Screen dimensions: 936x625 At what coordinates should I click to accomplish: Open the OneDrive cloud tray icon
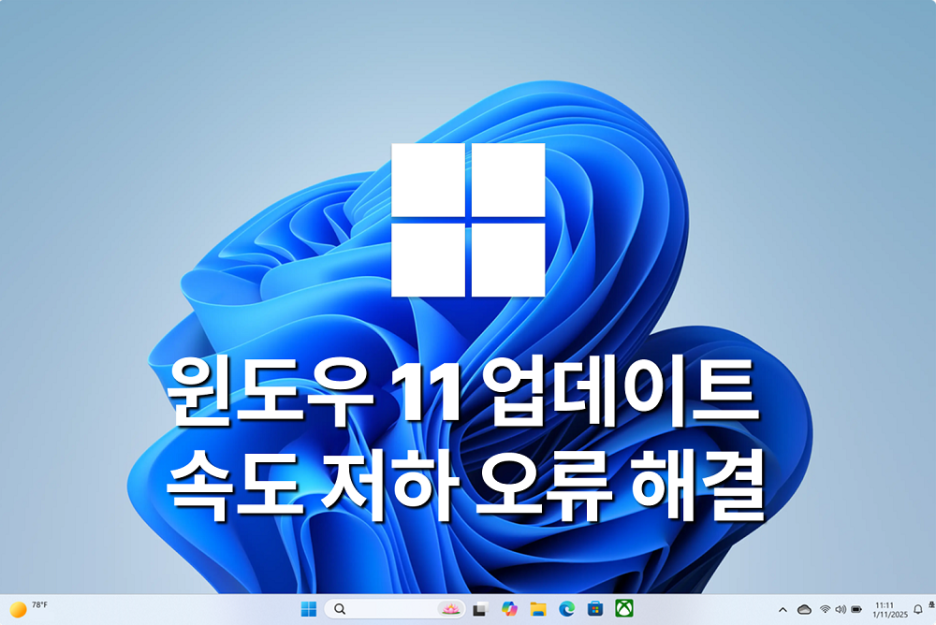(804, 609)
